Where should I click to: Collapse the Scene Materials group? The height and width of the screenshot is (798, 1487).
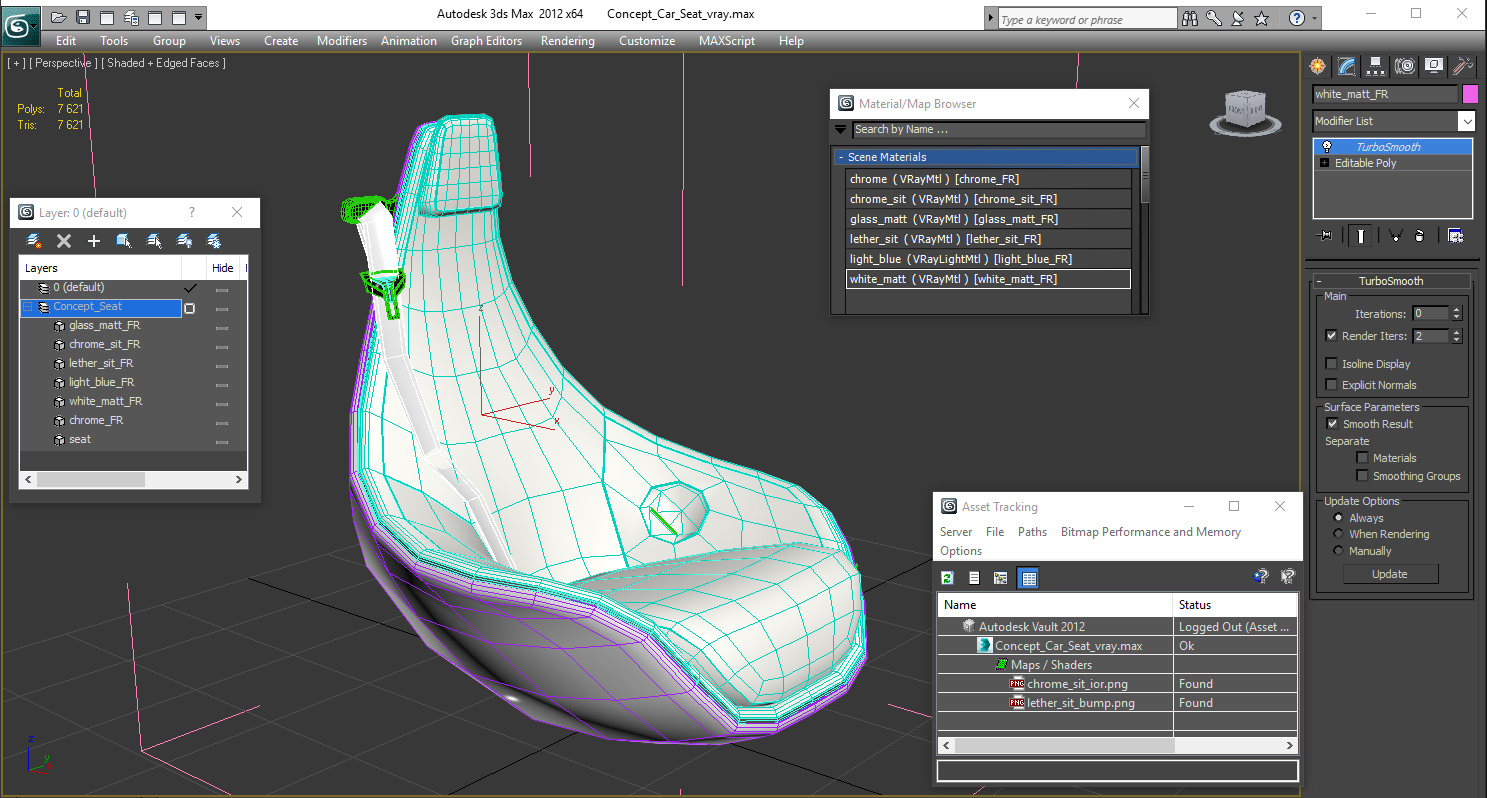(x=841, y=157)
